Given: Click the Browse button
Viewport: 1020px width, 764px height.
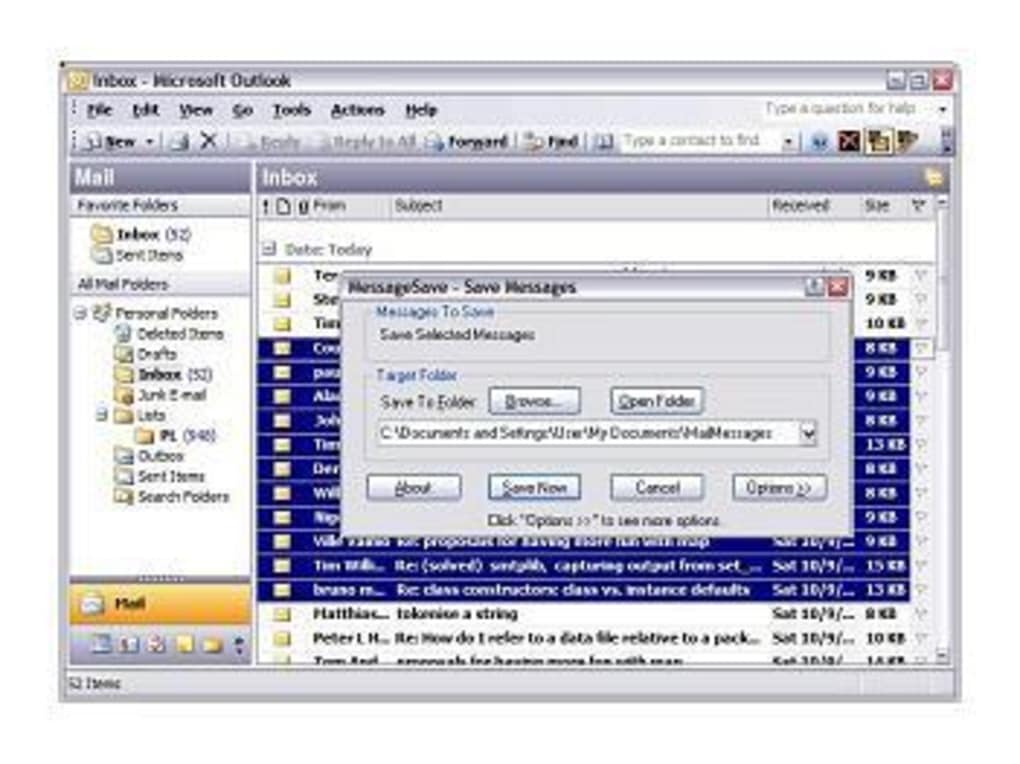Looking at the screenshot, I should pyautogui.click(x=534, y=401).
